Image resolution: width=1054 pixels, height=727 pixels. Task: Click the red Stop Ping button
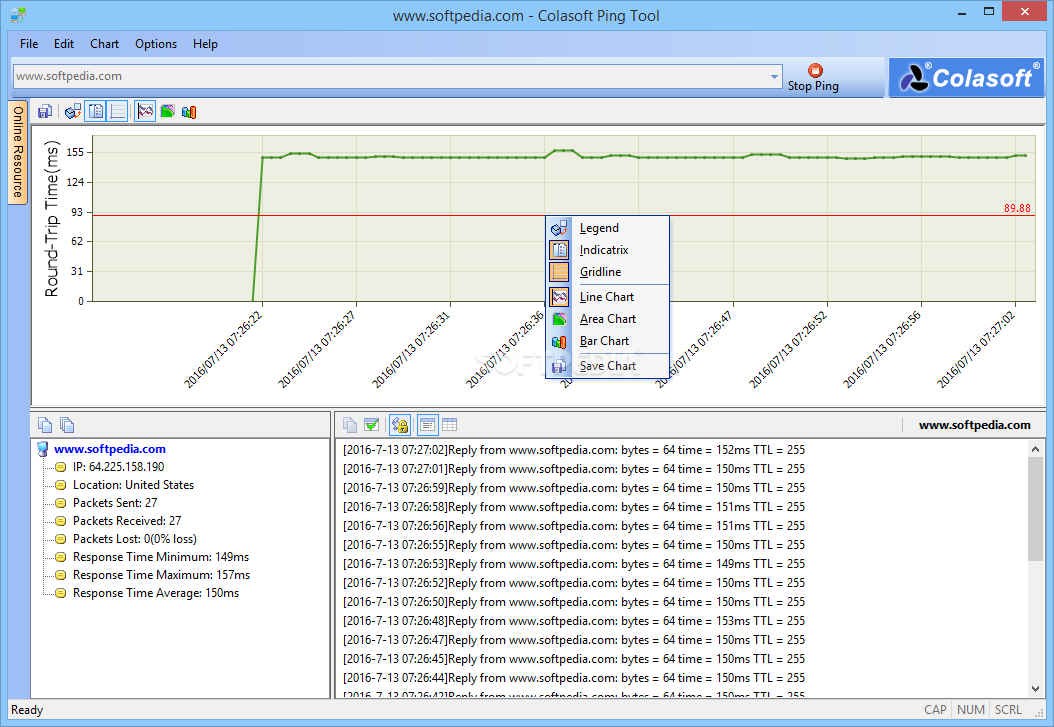point(814,77)
